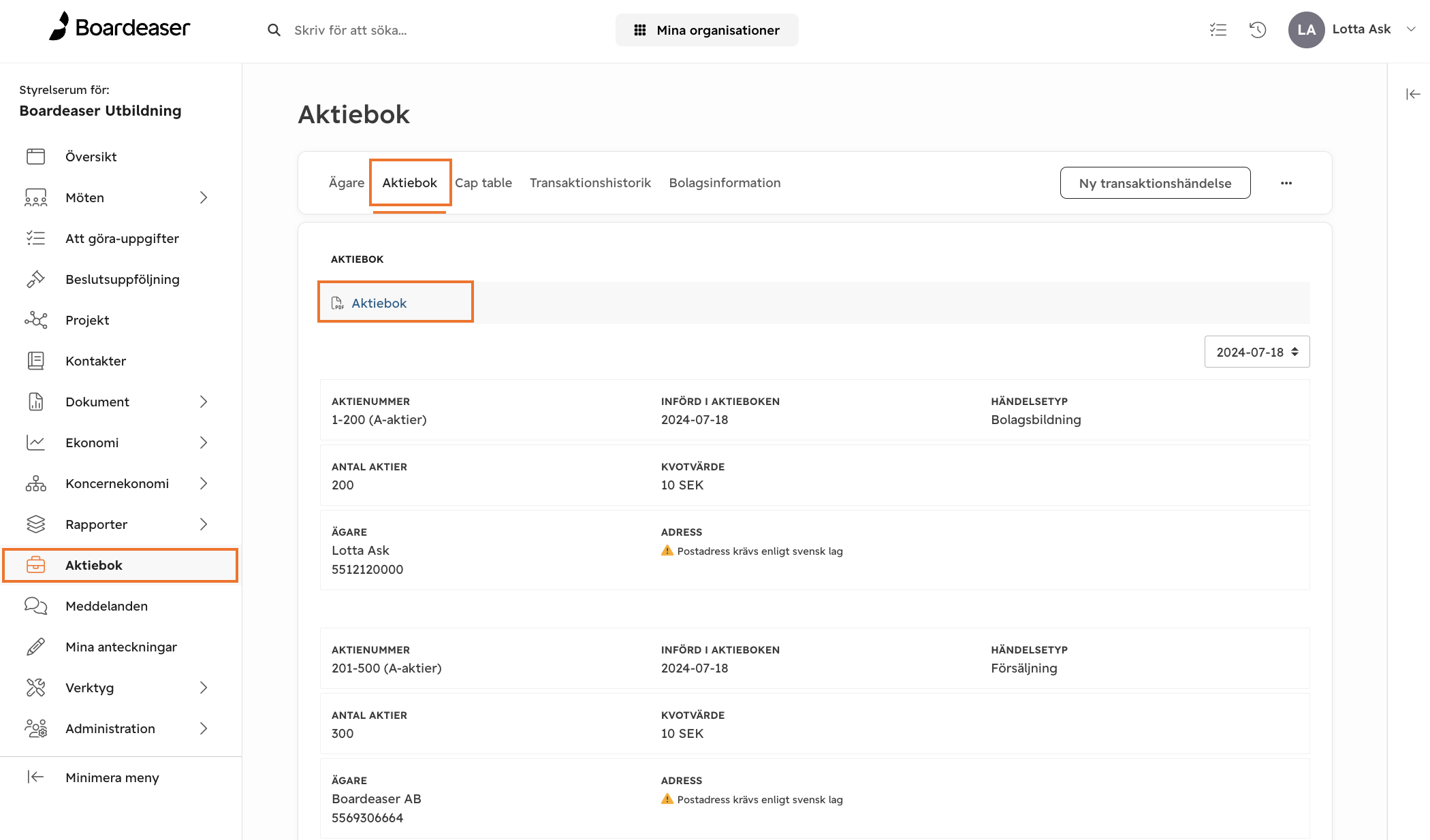The height and width of the screenshot is (840, 1430).
Task: Open Mina organisationer
Action: click(x=707, y=30)
